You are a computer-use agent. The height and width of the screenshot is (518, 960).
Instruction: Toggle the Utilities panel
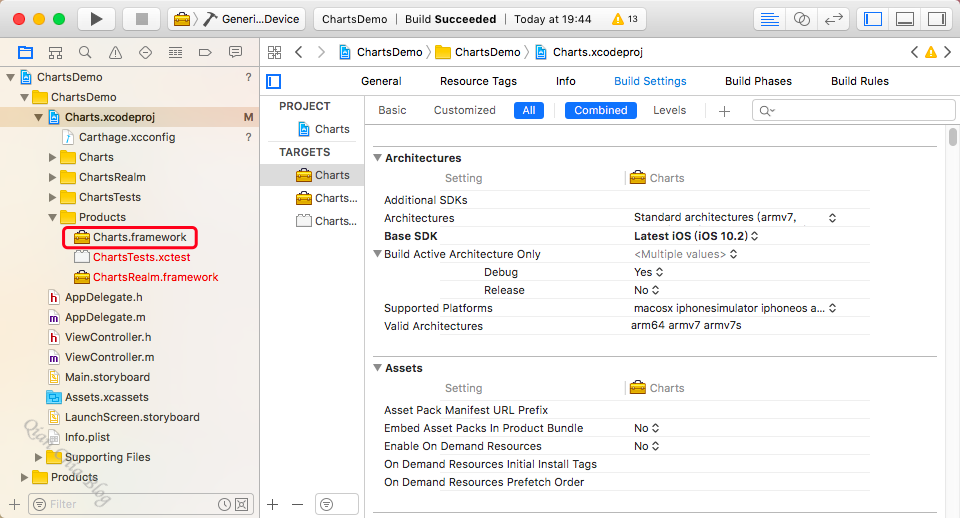(x=937, y=19)
